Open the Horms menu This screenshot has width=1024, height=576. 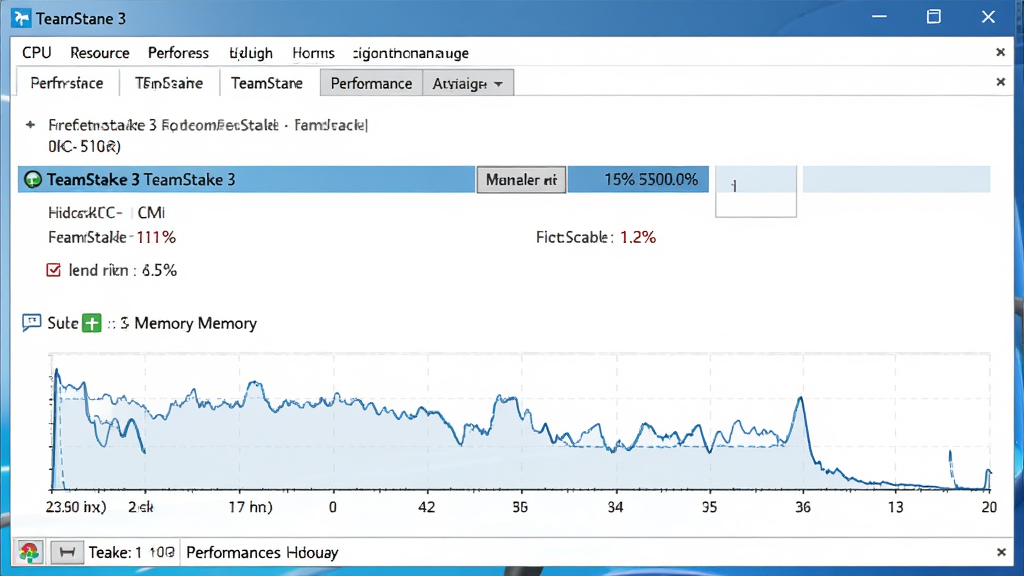(x=313, y=53)
